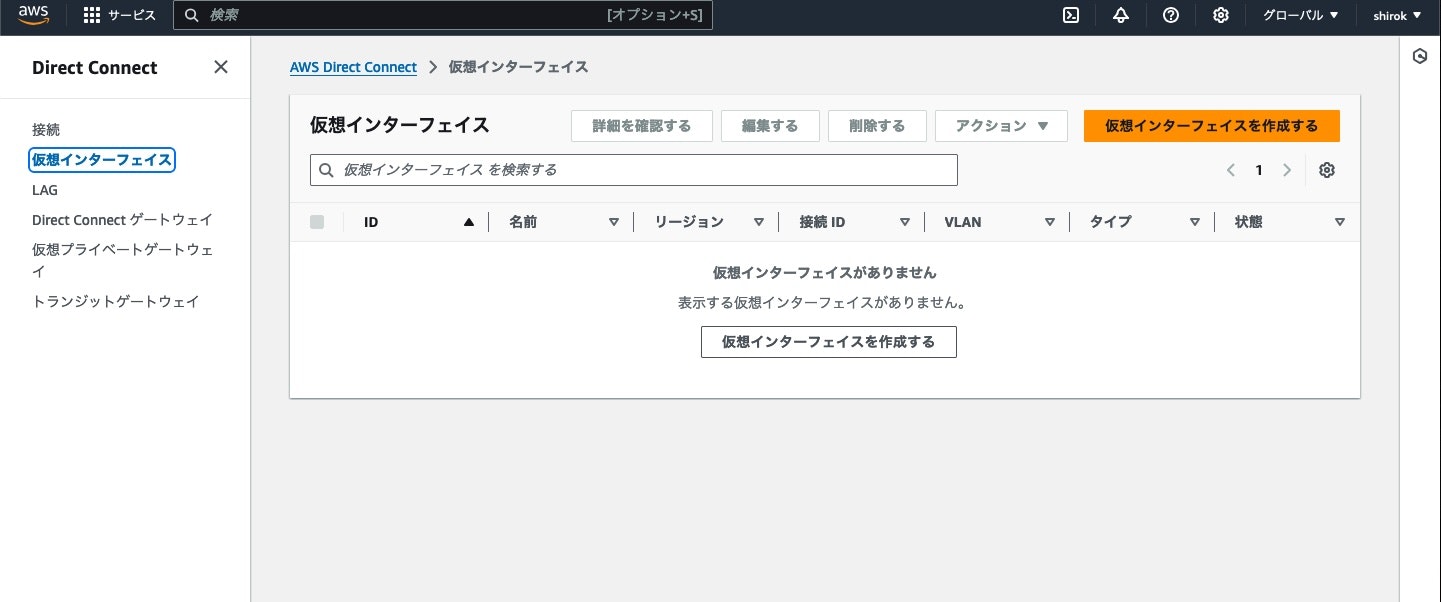Launch CloudShell terminal icon

click(1071, 15)
